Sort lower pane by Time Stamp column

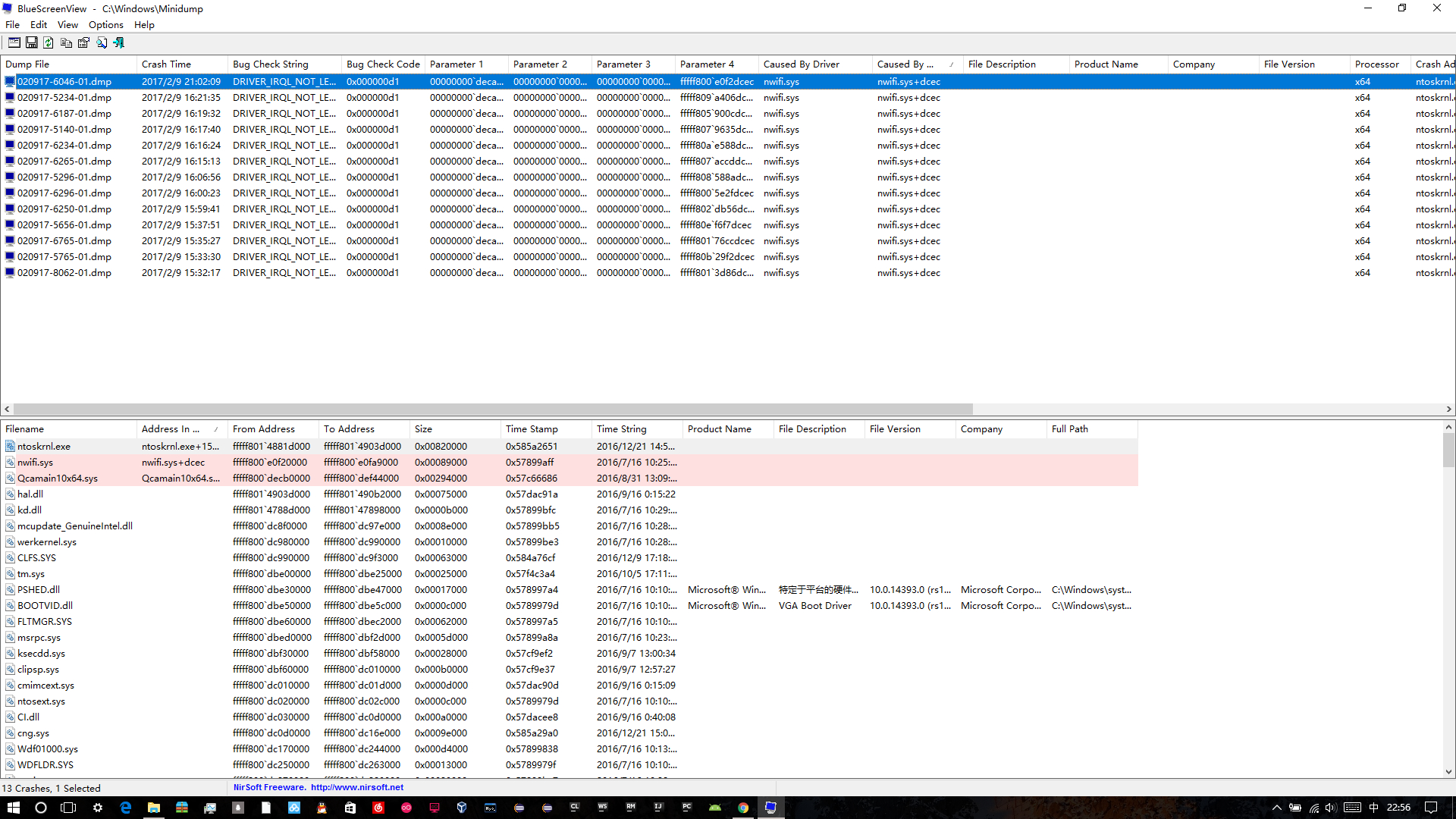[x=546, y=429]
